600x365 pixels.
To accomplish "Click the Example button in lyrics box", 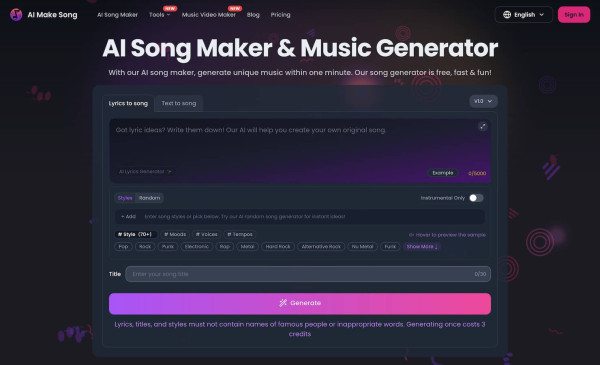I will tap(443, 173).
